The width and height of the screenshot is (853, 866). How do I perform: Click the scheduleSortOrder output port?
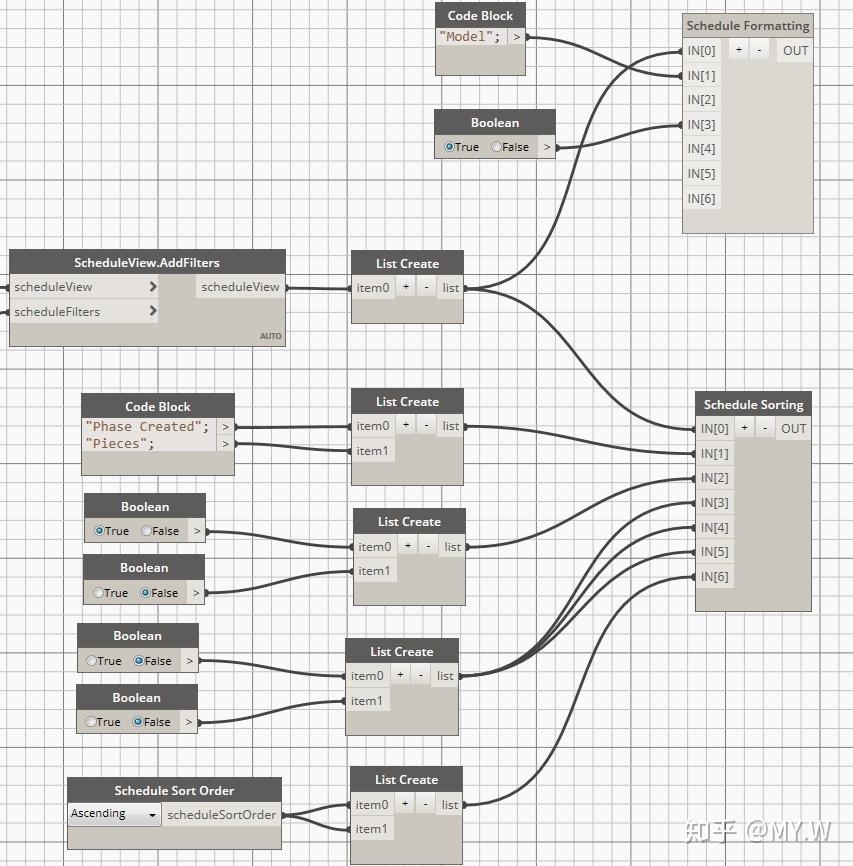(x=222, y=814)
